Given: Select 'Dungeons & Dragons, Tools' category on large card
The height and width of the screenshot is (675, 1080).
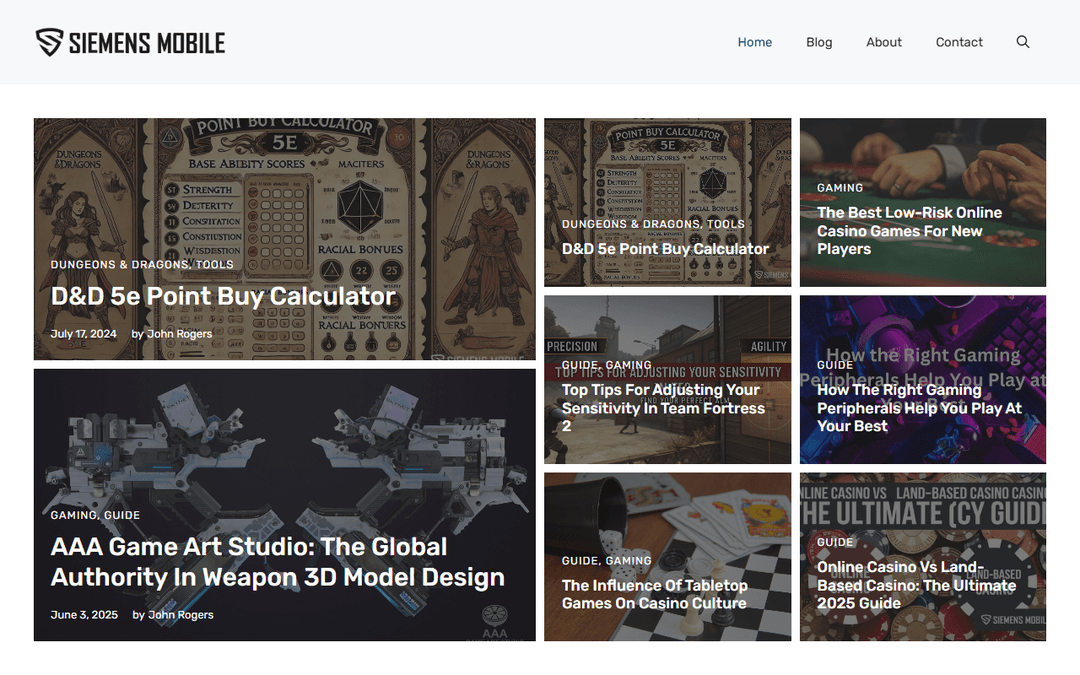Looking at the screenshot, I should coord(142,264).
